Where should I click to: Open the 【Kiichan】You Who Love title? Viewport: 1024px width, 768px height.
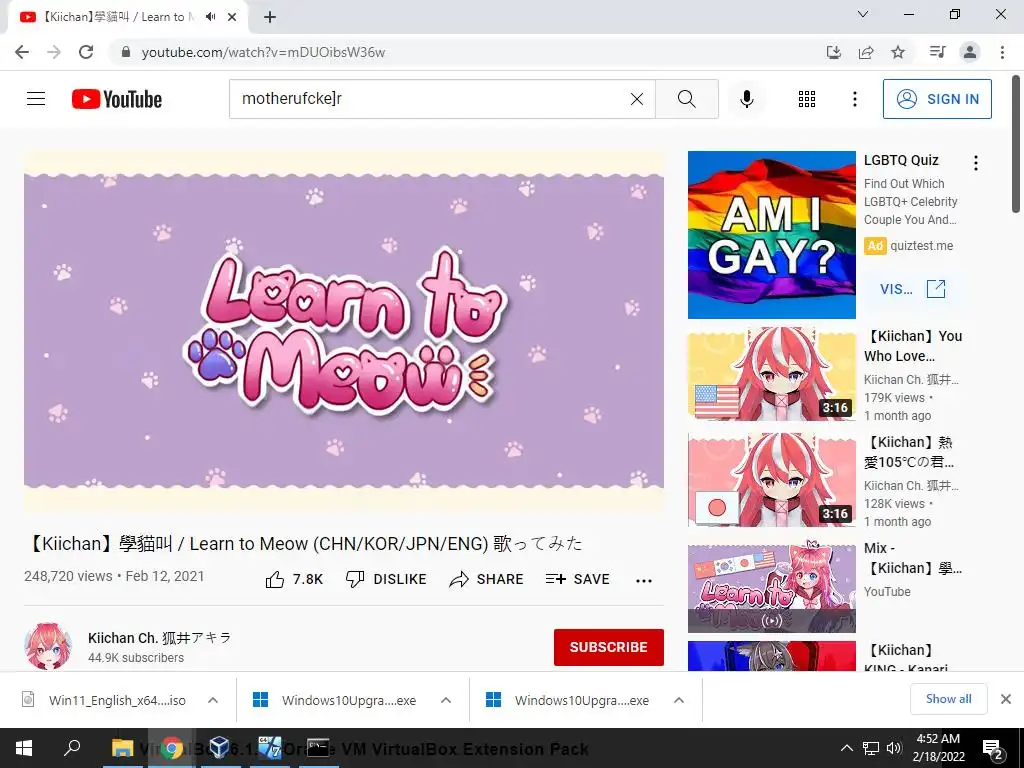913,346
